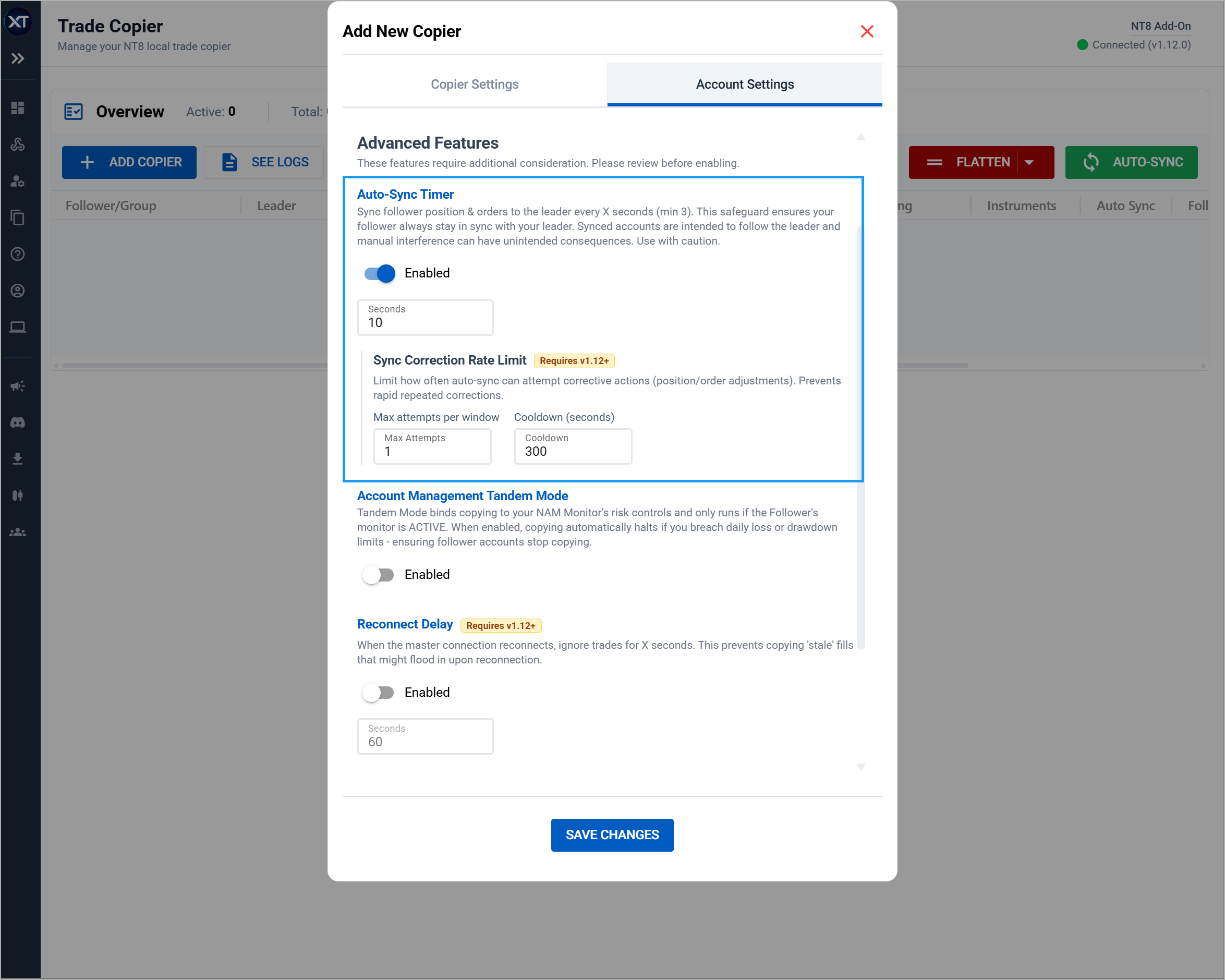Enable Account Management Tandem Mode
1225x980 pixels.
[378, 574]
